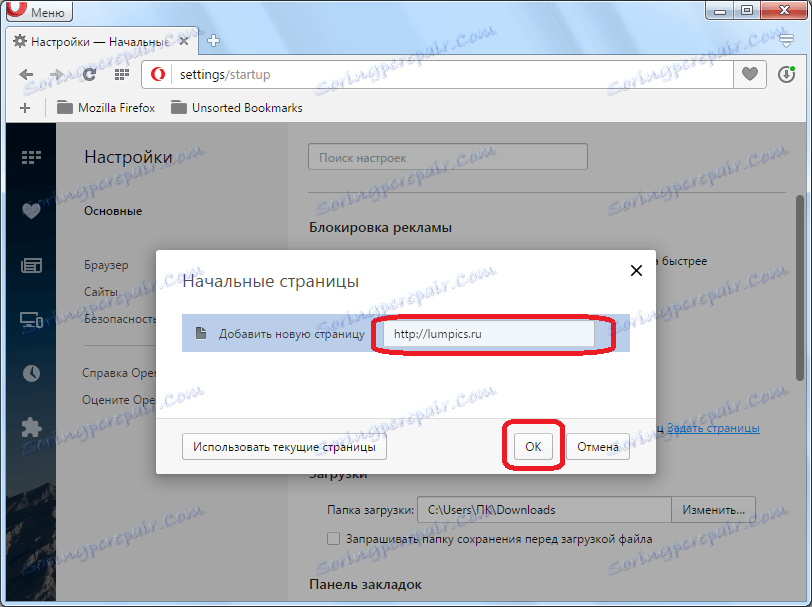Open the tab menu icon at top right
The height and width of the screenshot is (607, 812).
pyautogui.click(x=786, y=40)
